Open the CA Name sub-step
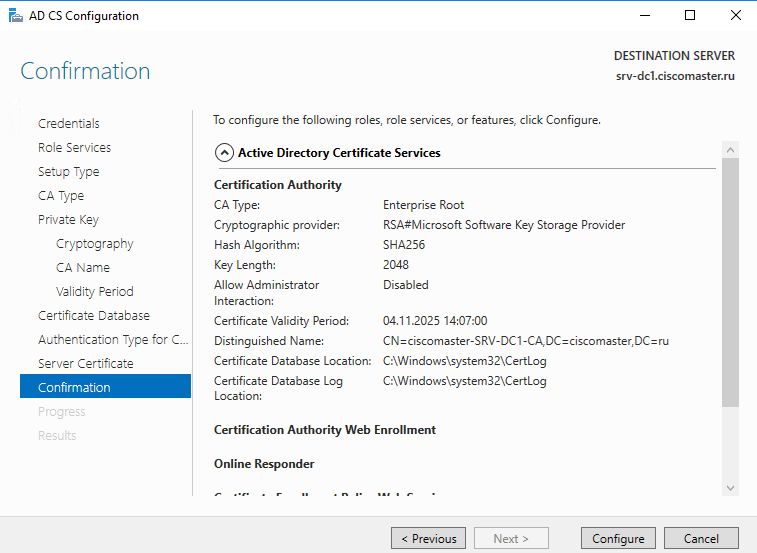757x553 pixels. (83, 268)
